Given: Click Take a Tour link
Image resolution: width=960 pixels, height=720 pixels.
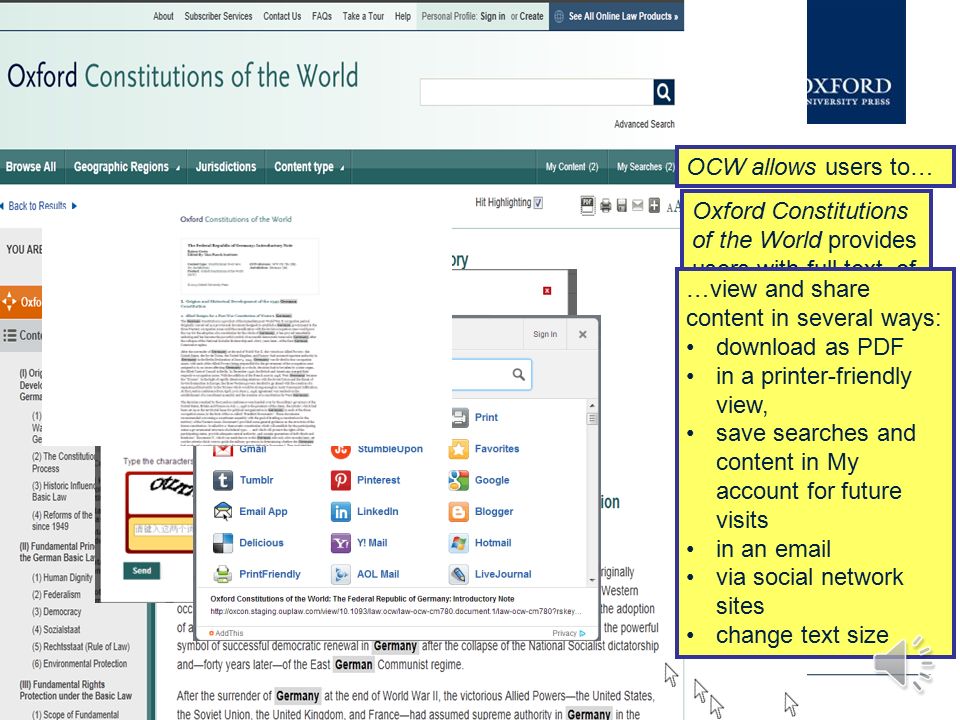Looking at the screenshot, I should tap(363, 16).
